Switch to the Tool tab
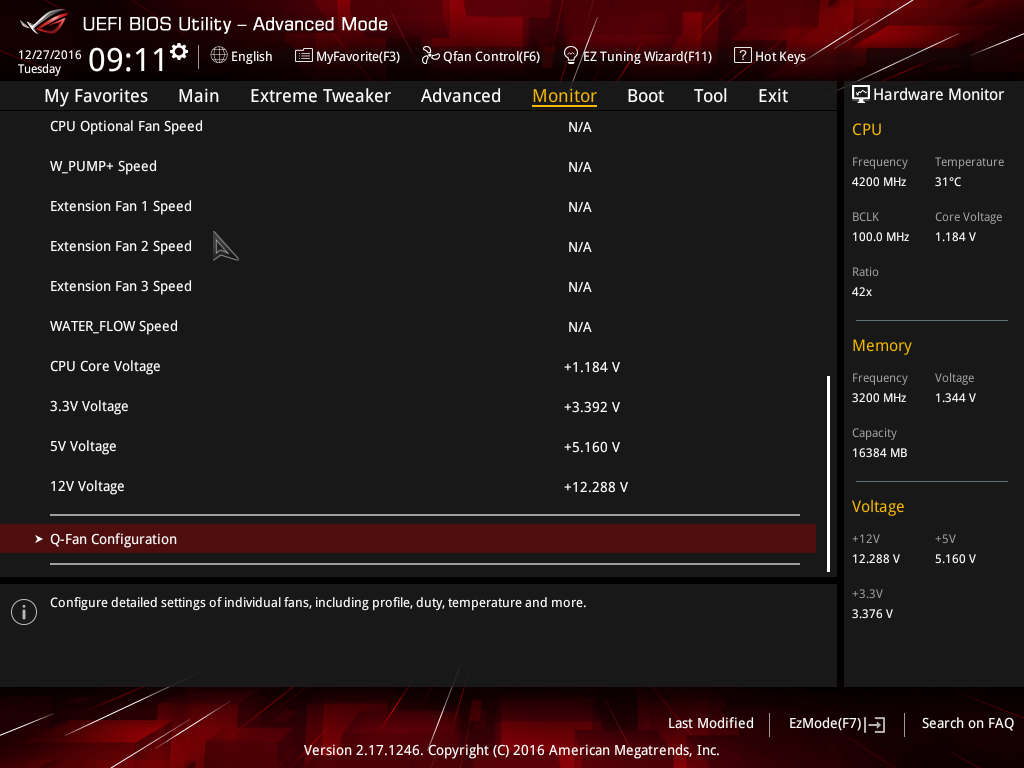The image size is (1024, 768). coord(710,96)
